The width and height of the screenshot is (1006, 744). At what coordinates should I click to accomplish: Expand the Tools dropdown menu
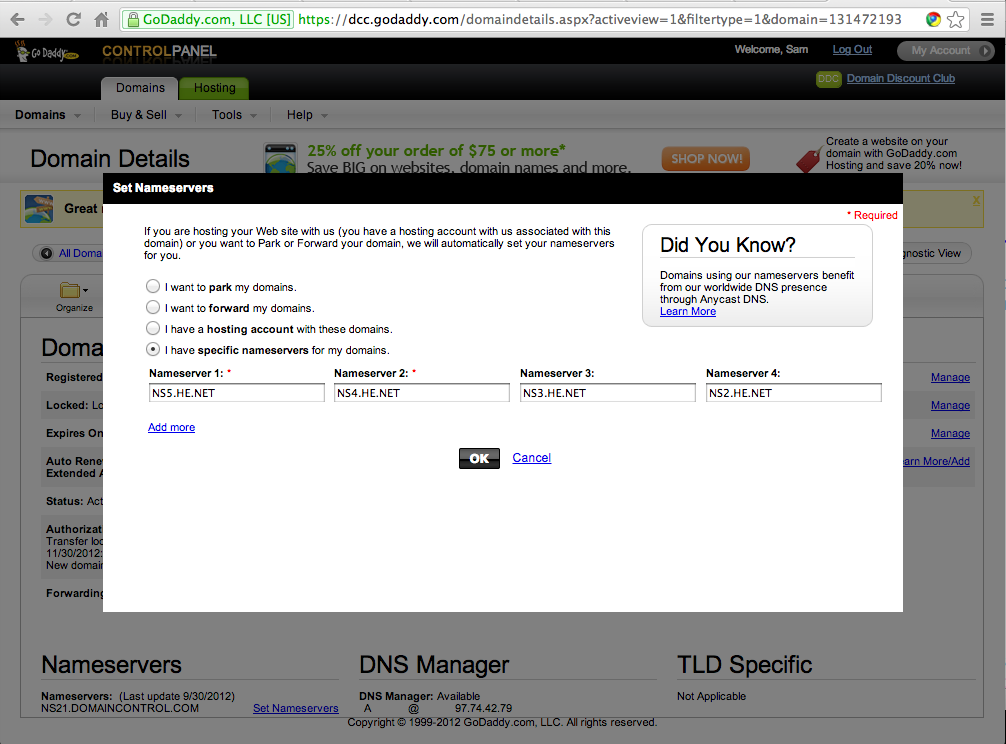pyautogui.click(x=234, y=115)
